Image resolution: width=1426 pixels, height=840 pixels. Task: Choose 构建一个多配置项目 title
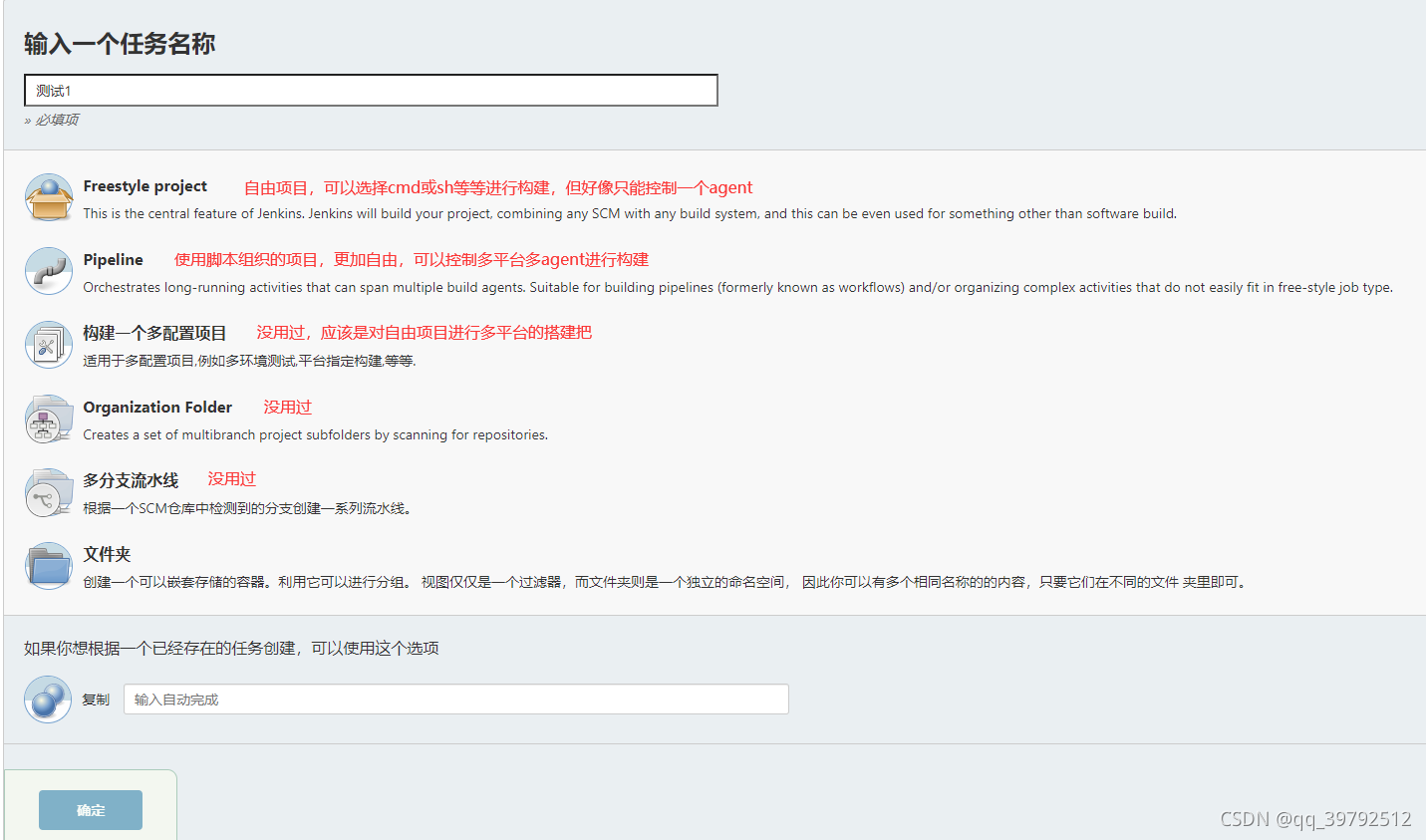click(155, 333)
